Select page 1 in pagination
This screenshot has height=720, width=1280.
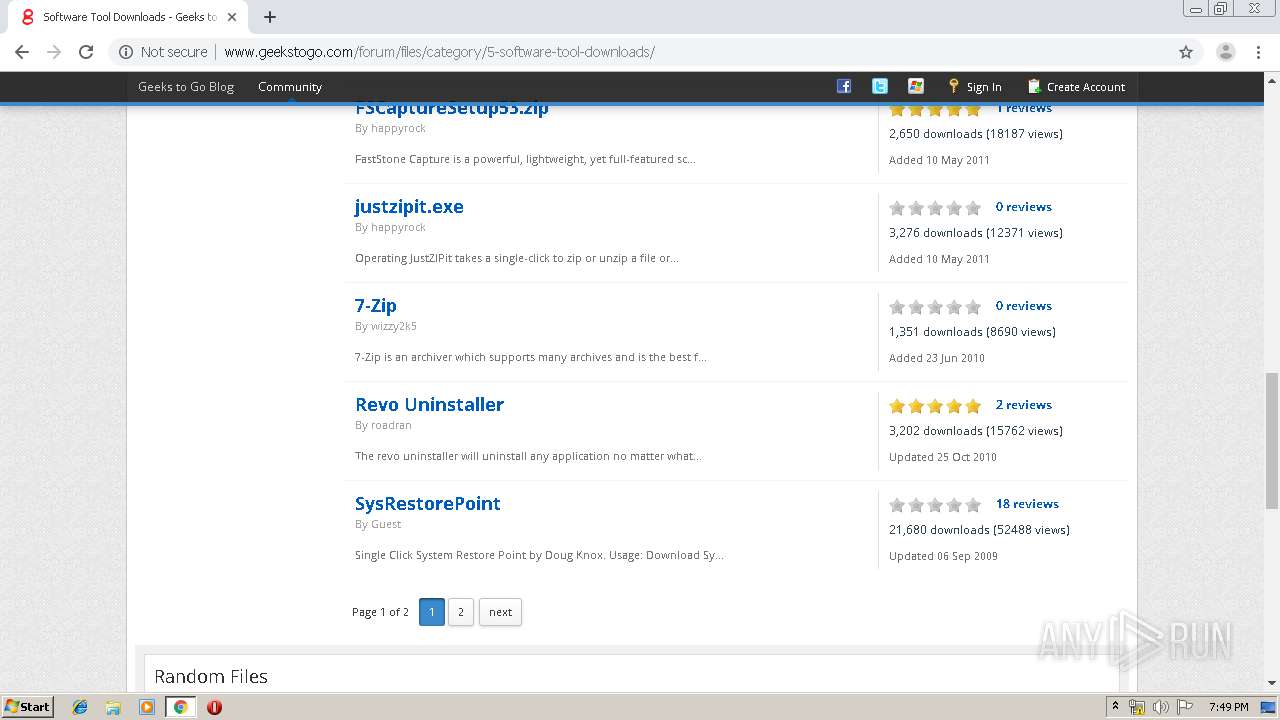pyautogui.click(x=432, y=612)
